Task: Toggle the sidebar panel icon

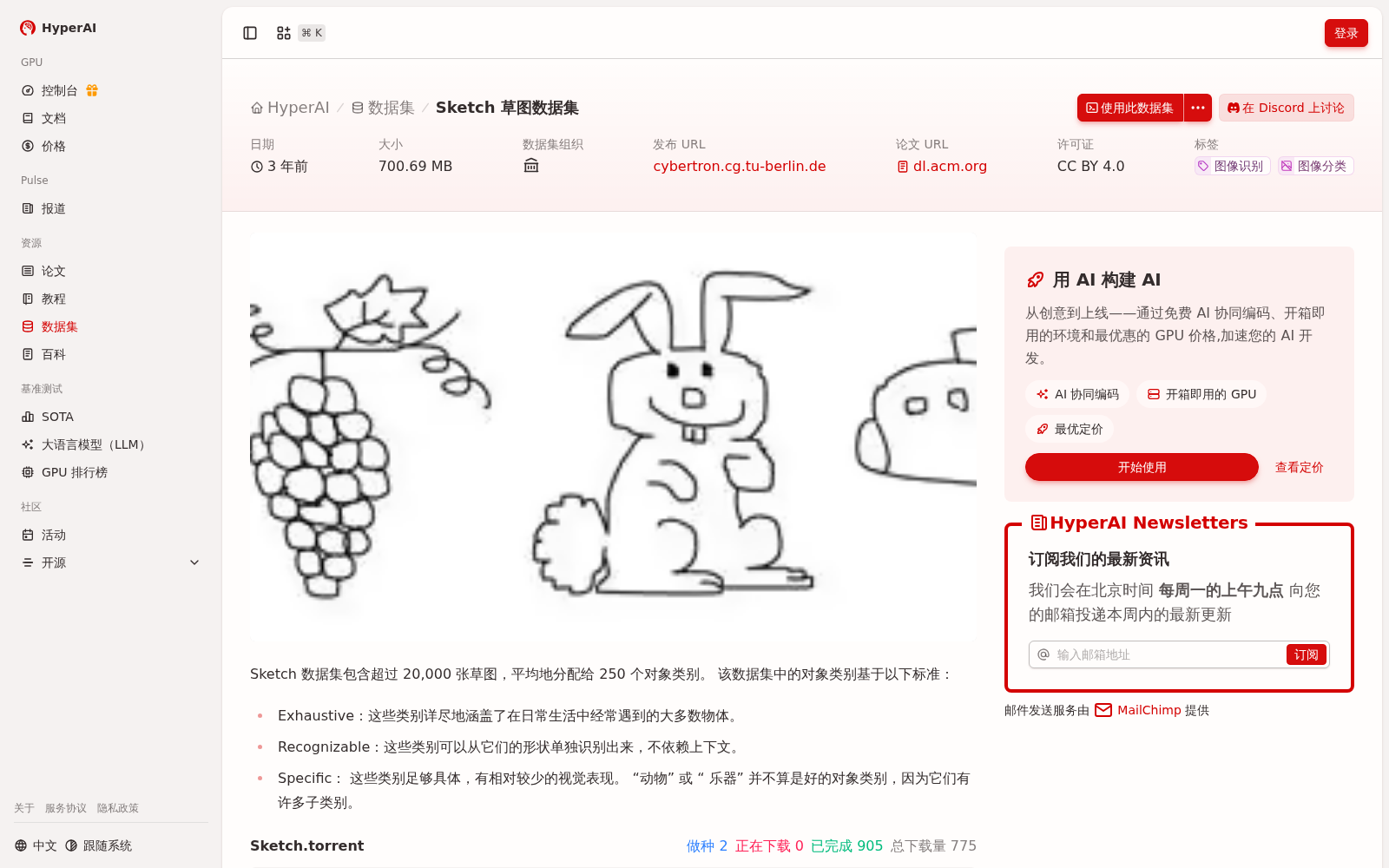Action: click(x=250, y=33)
